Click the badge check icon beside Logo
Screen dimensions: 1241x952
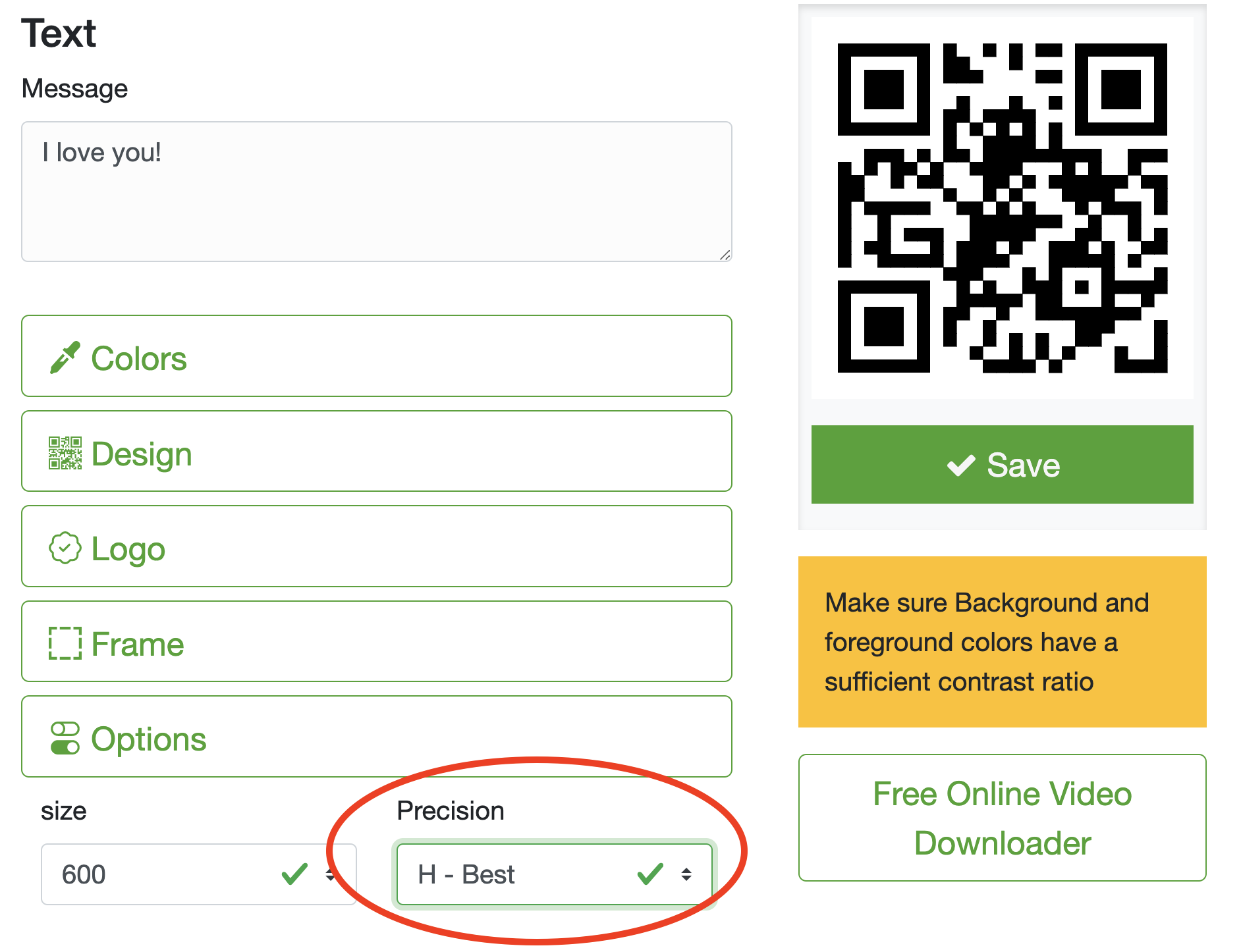(x=65, y=548)
